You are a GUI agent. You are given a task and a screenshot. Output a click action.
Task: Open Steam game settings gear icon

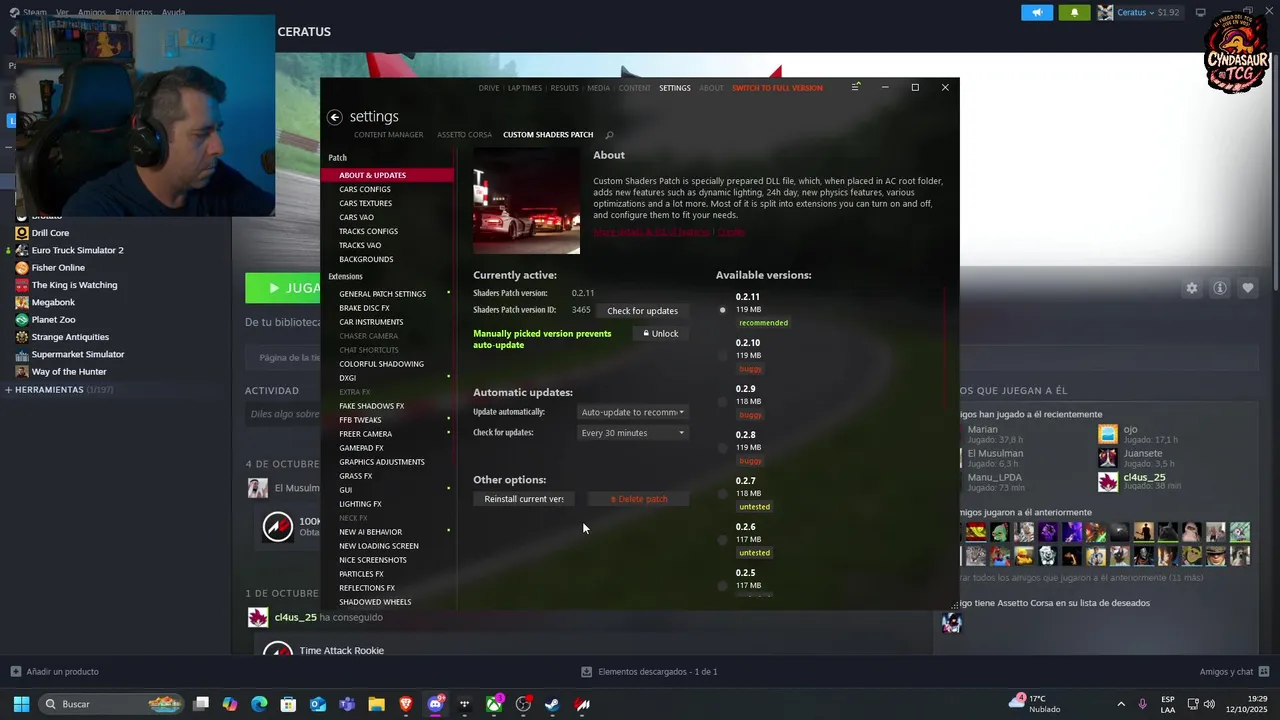click(x=1192, y=288)
